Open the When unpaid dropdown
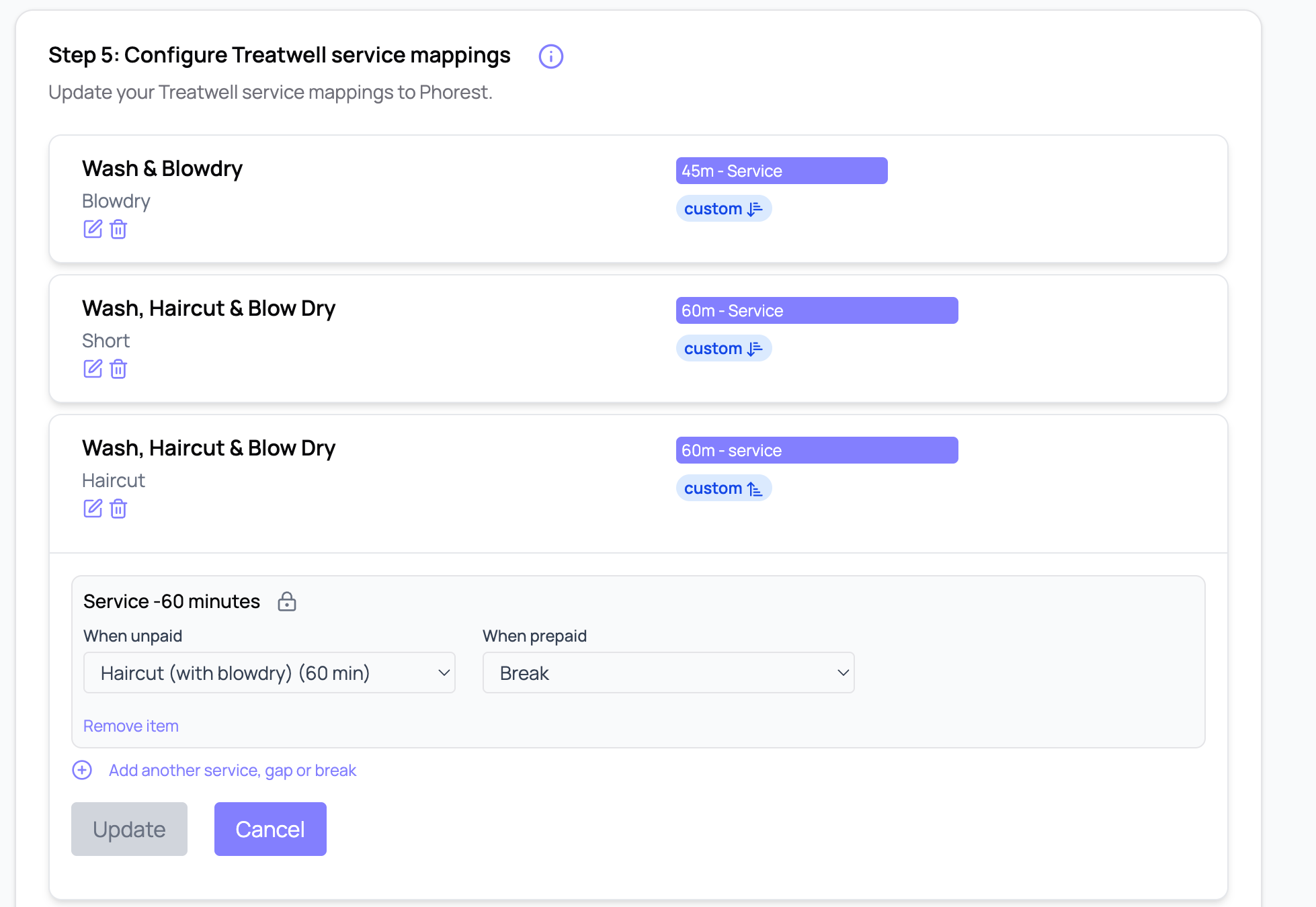Screen dimensions: 1316x907 click(x=270, y=673)
